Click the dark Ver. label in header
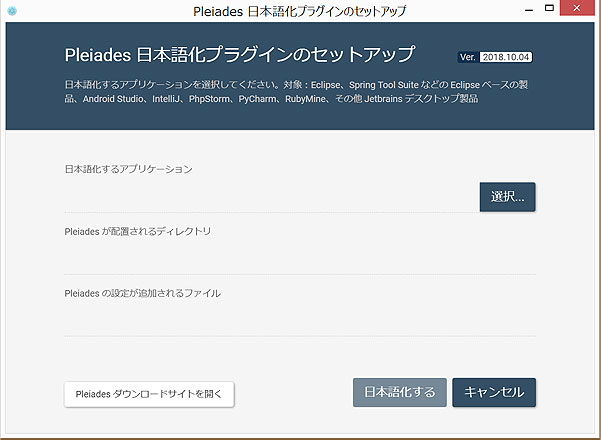The width and height of the screenshot is (601, 440). tap(467, 57)
